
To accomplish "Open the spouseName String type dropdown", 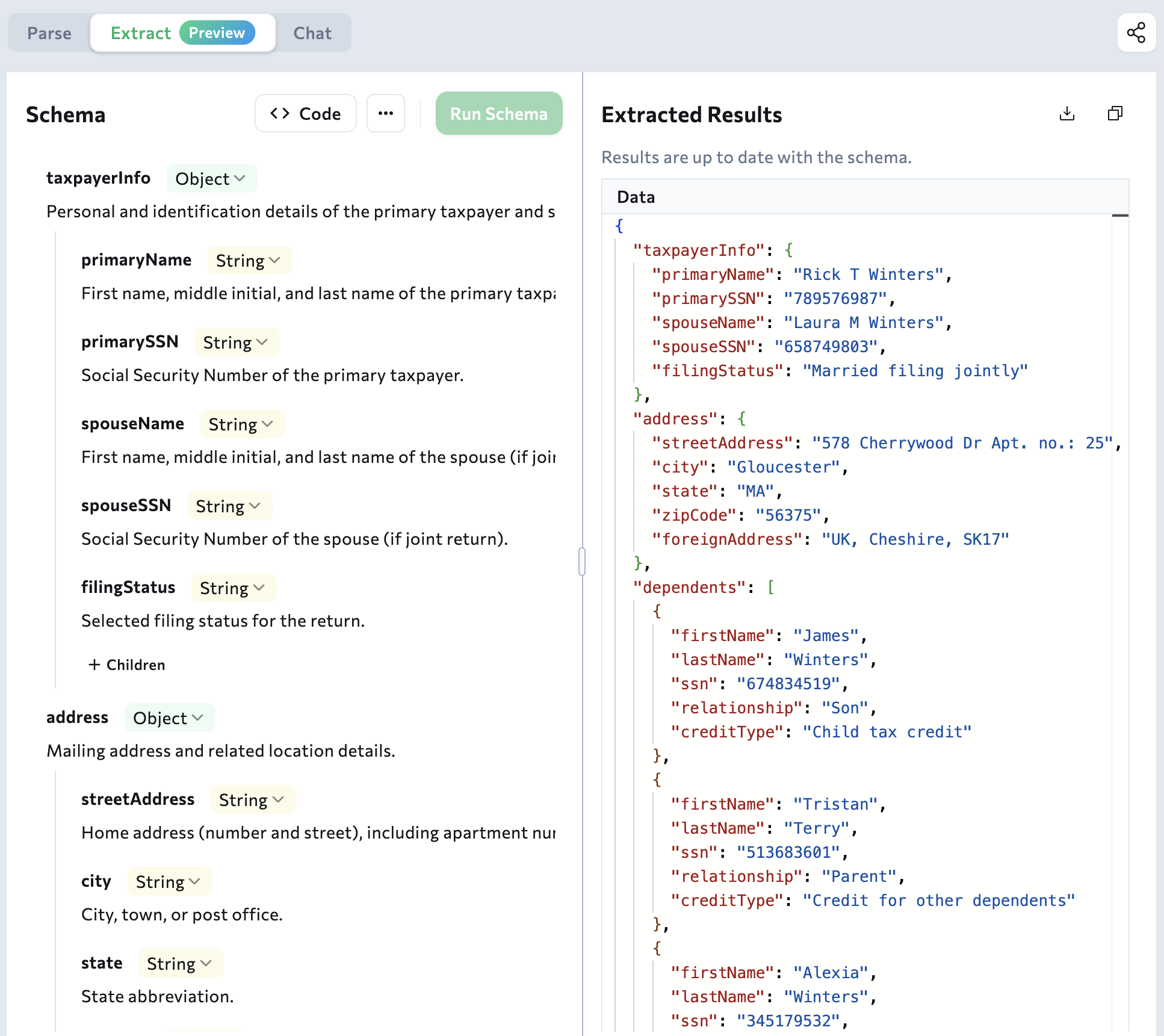I will [x=241, y=424].
